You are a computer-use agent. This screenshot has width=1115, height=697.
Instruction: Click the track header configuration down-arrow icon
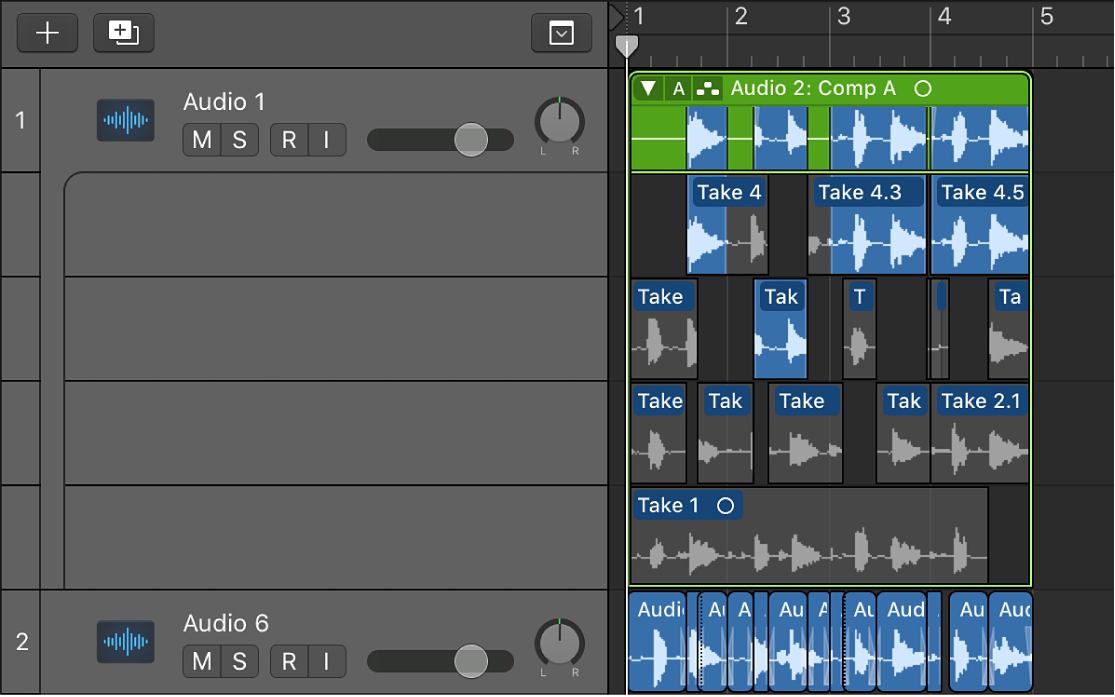[561, 33]
